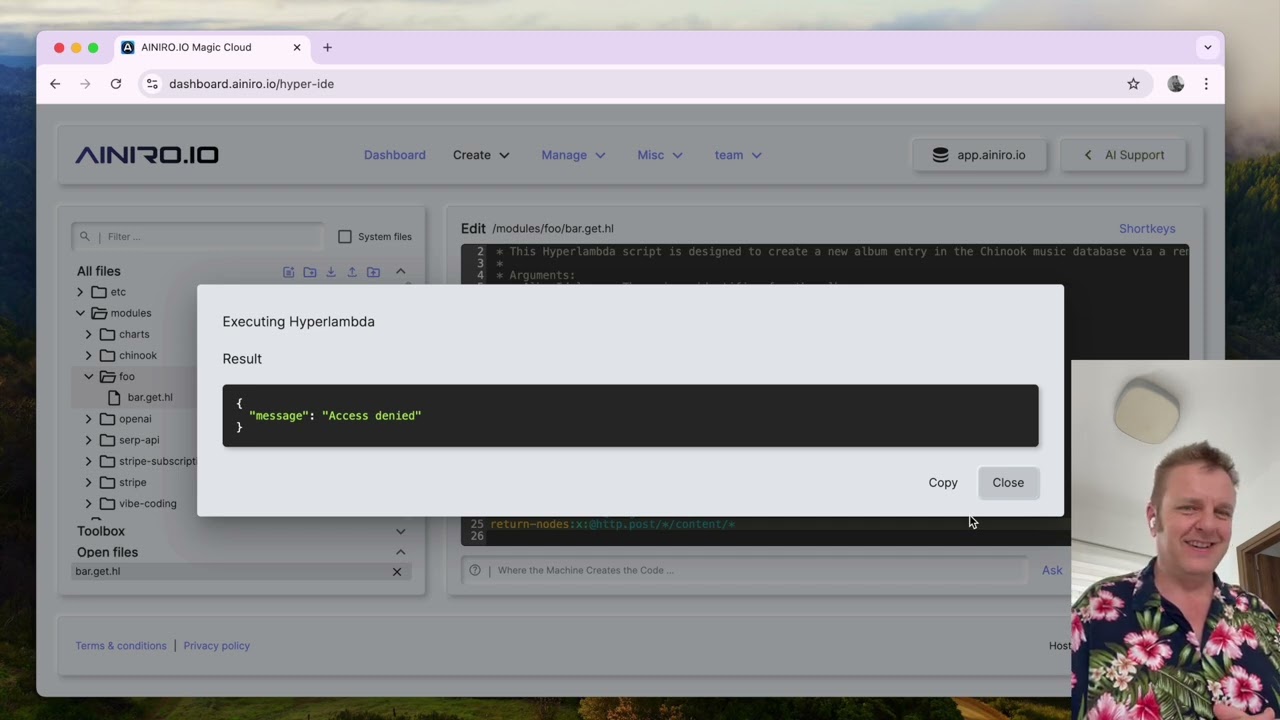Screen dimensions: 1280x720
Task: Expand the stripe folder
Action: coord(88,482)
